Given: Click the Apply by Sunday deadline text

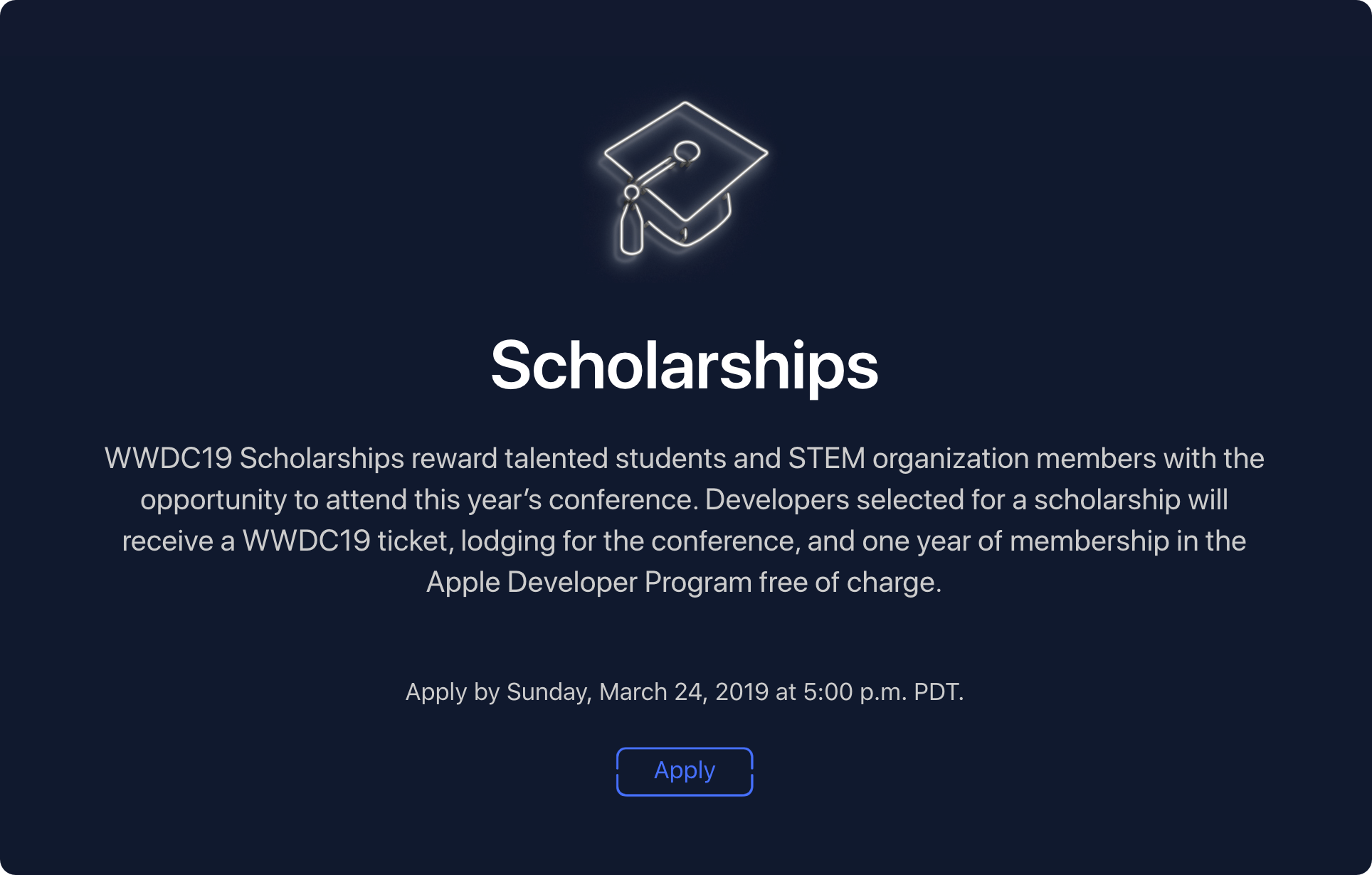Looking at the screenshot, I should pyautogui.click(x=685, y=691).
